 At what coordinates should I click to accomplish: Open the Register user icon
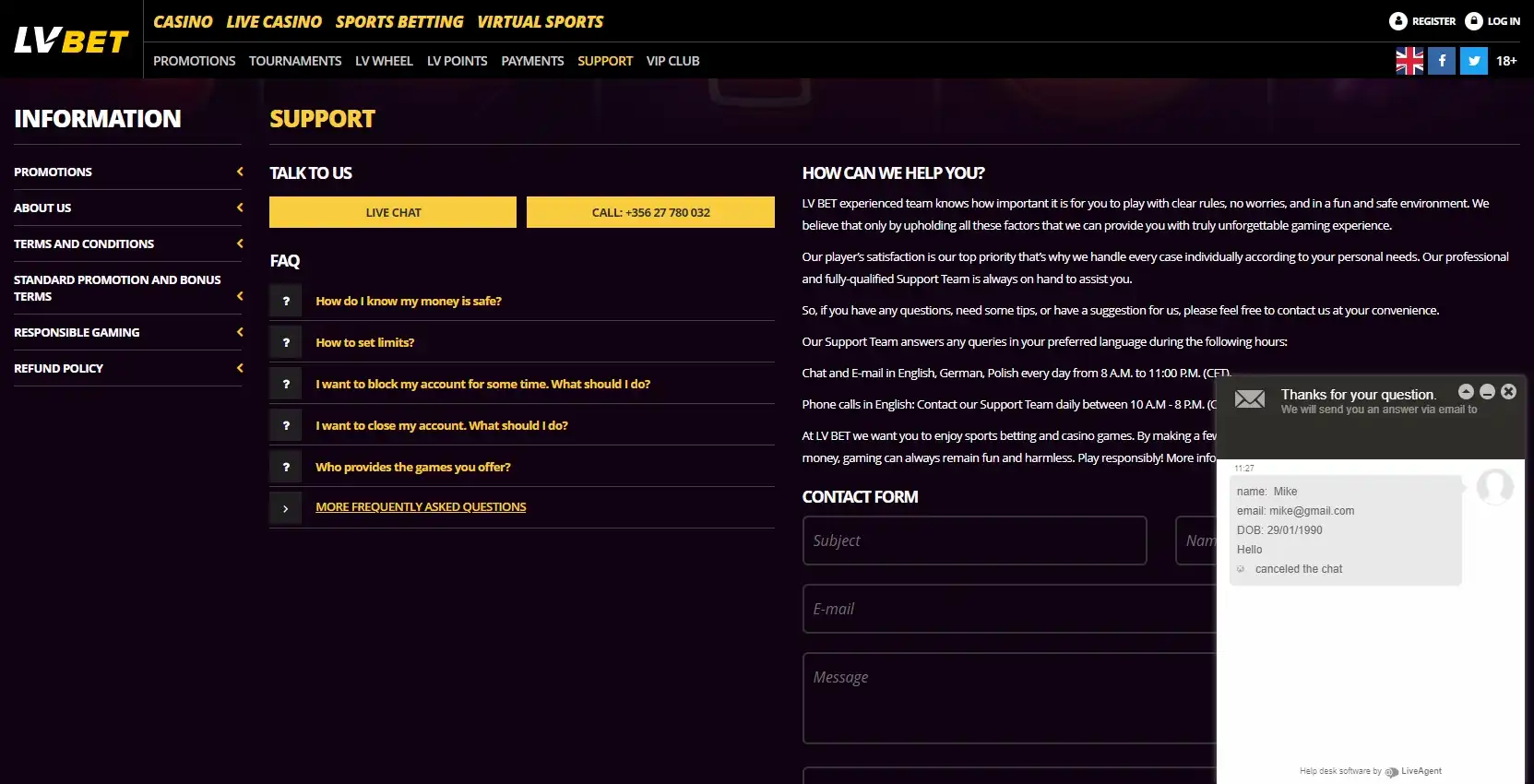[1398, 21]
